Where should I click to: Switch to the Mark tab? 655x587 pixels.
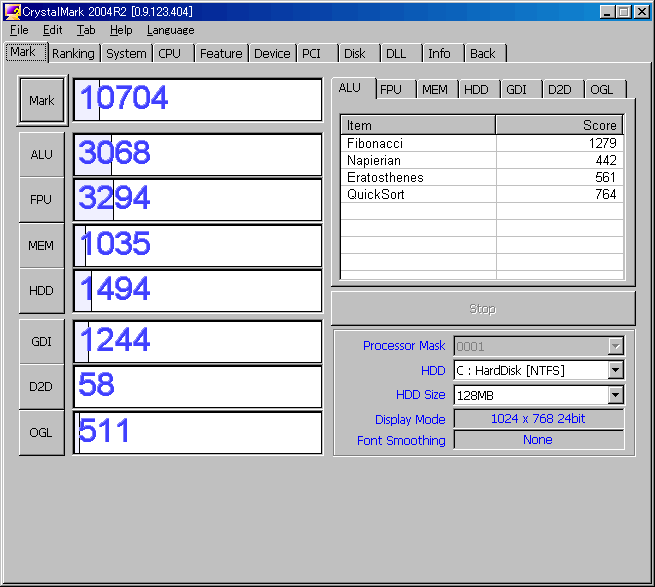tap(26, 52)
